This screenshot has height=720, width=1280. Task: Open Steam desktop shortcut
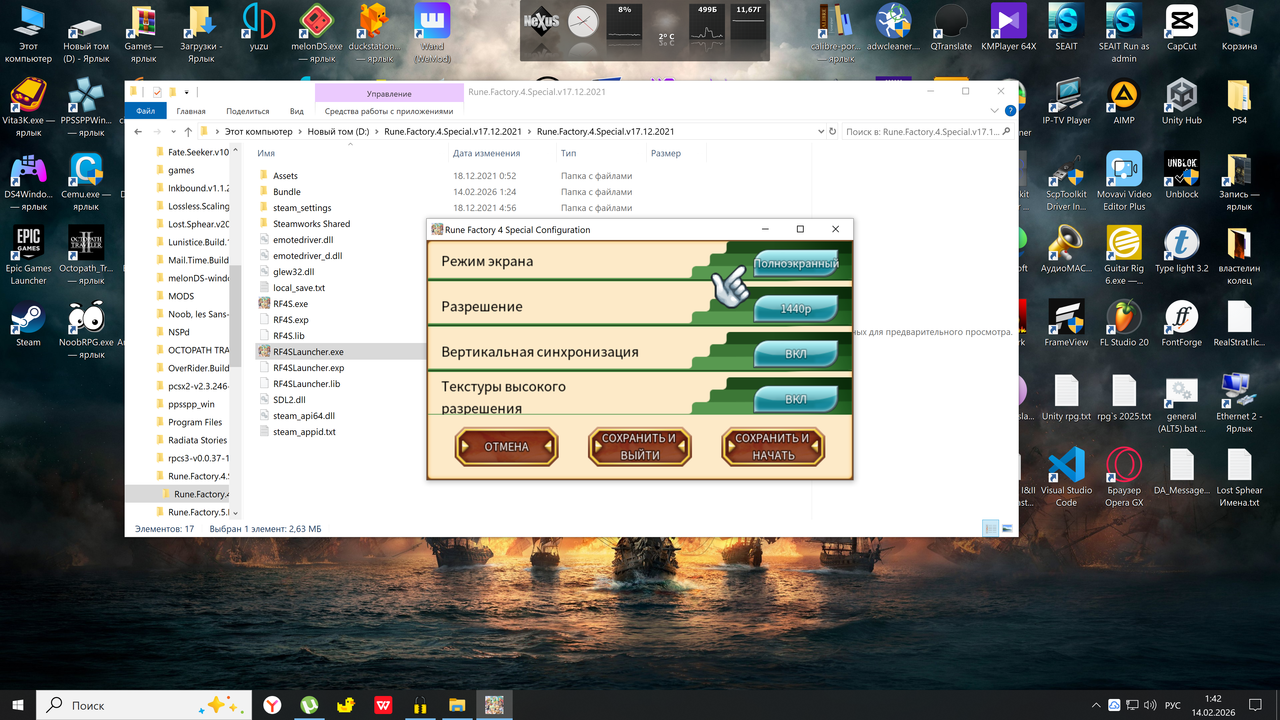[28, 323]
